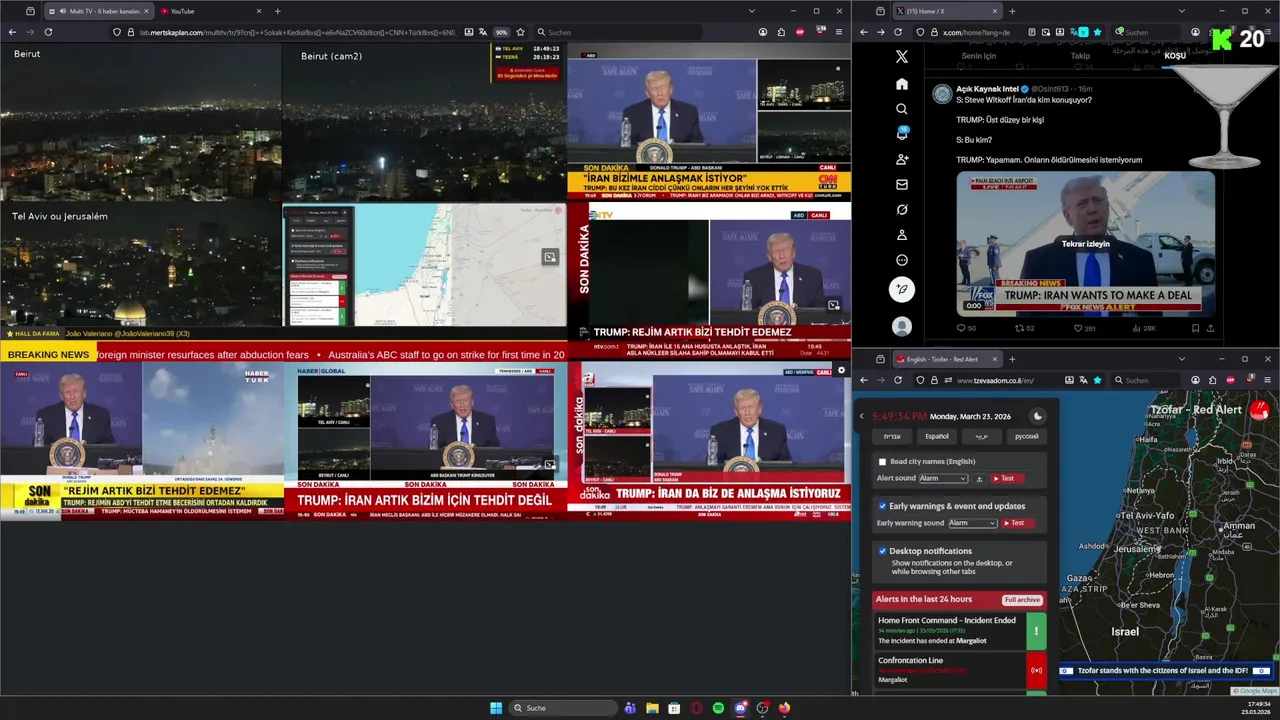Upload custom alert sound in Tzofar

(980, 479)
